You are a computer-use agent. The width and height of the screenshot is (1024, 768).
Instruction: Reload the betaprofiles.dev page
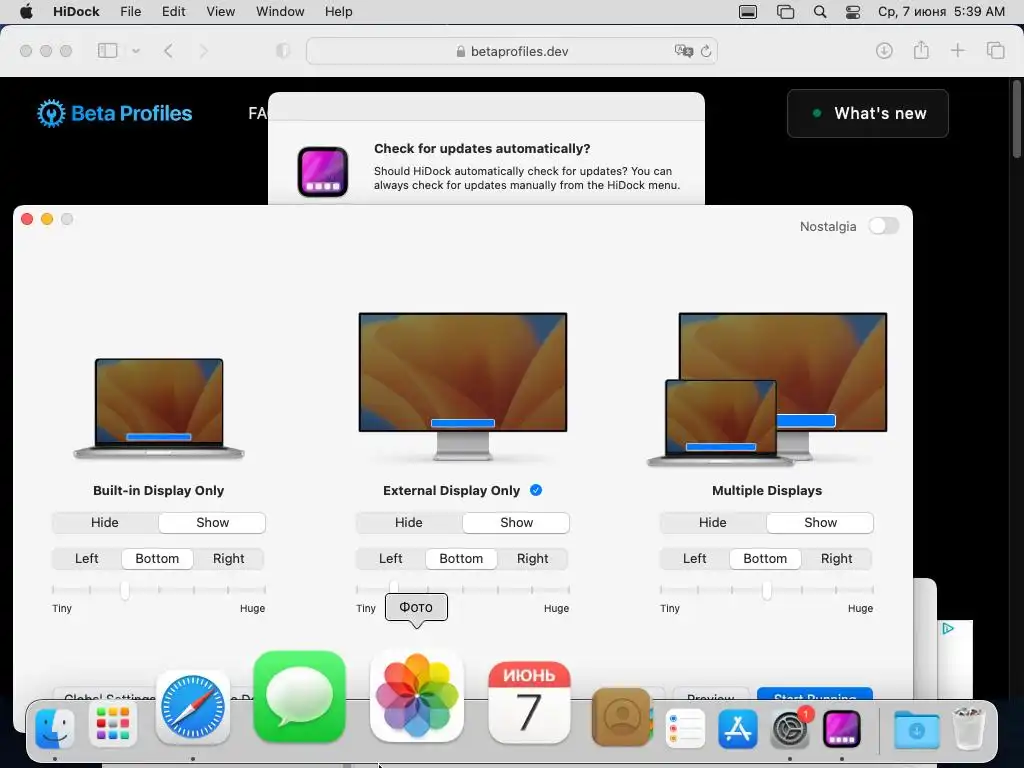pos(706,51)
